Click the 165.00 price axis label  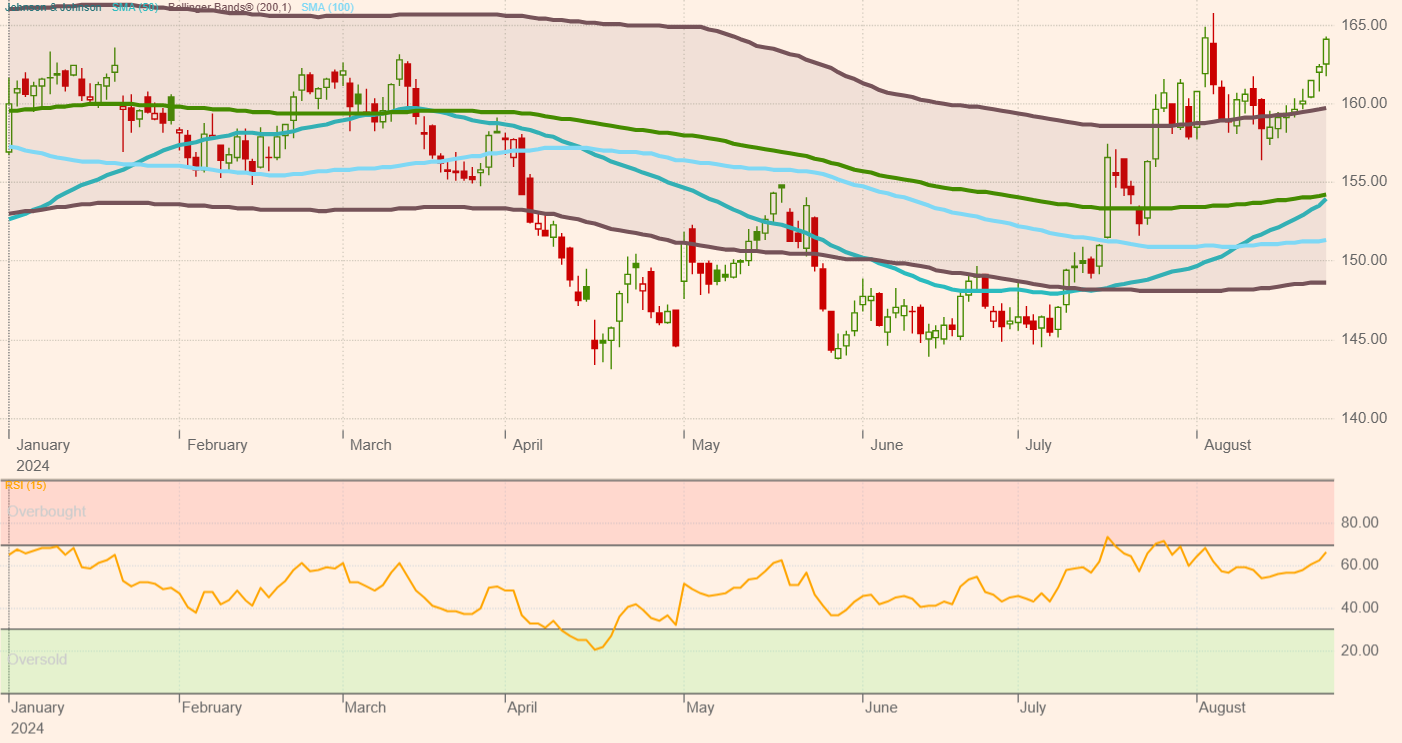[x=1366, y=25]
